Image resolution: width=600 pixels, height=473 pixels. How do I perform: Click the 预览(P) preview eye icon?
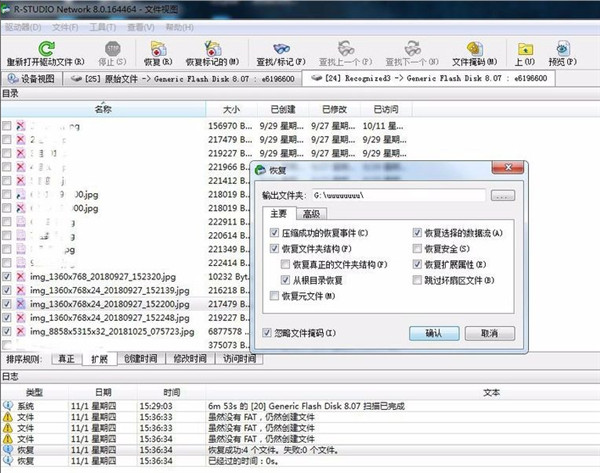click(x=562, y=49)
